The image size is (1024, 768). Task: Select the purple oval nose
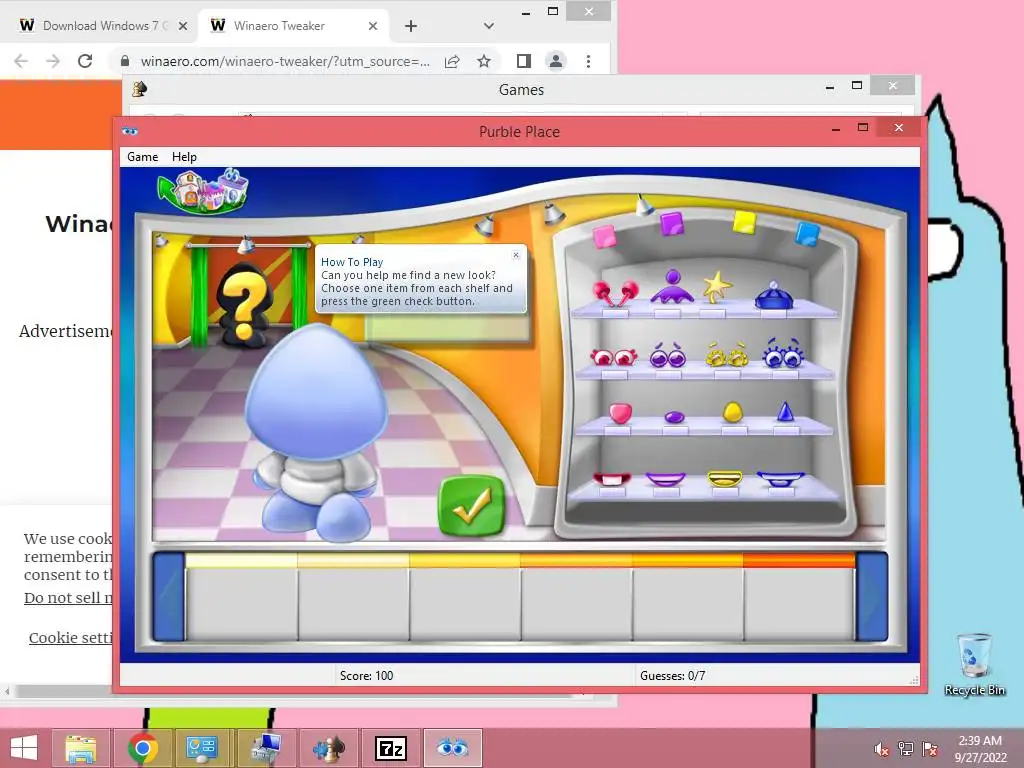click(674, 417)
